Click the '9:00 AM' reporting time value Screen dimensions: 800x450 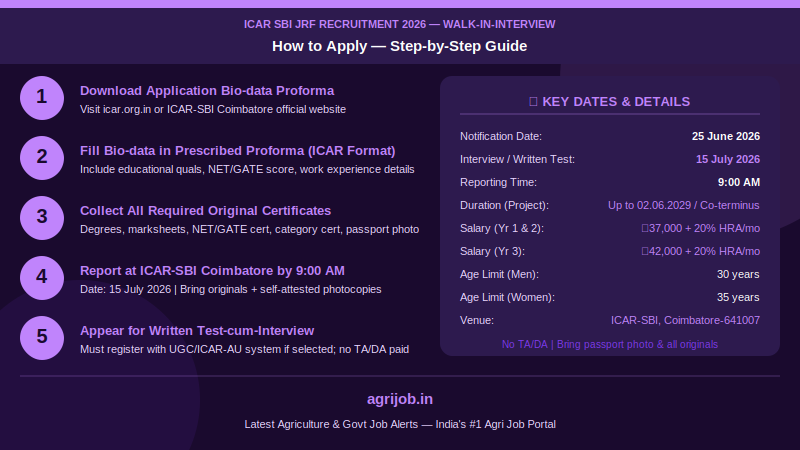click(739, 182)
